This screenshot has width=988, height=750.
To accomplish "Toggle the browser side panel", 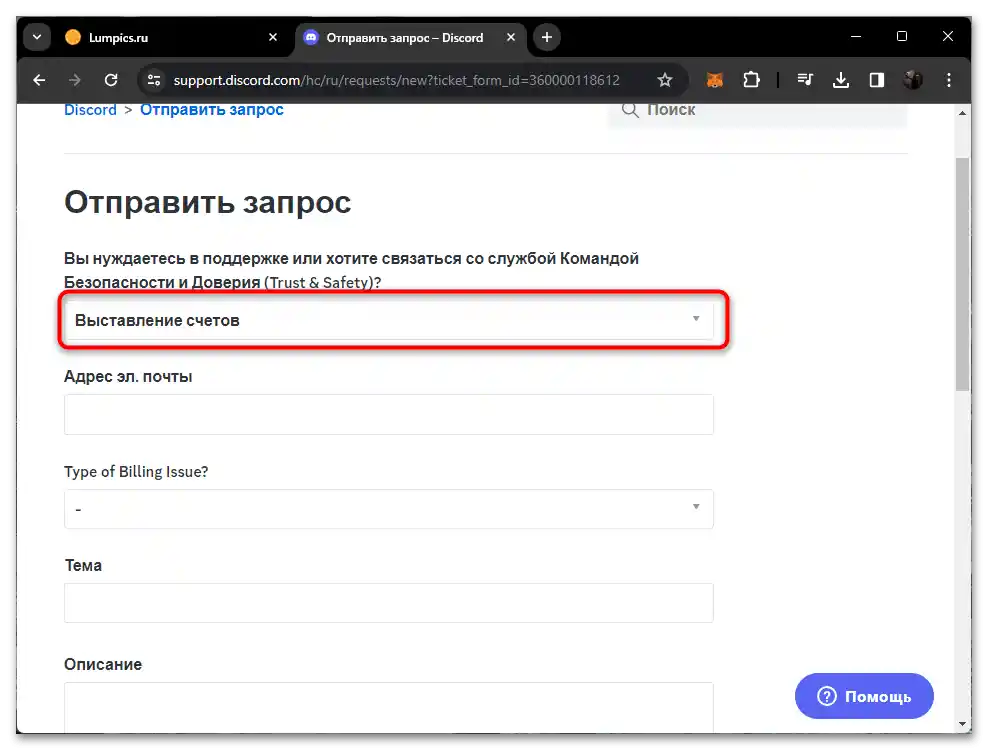I will 877,80.
